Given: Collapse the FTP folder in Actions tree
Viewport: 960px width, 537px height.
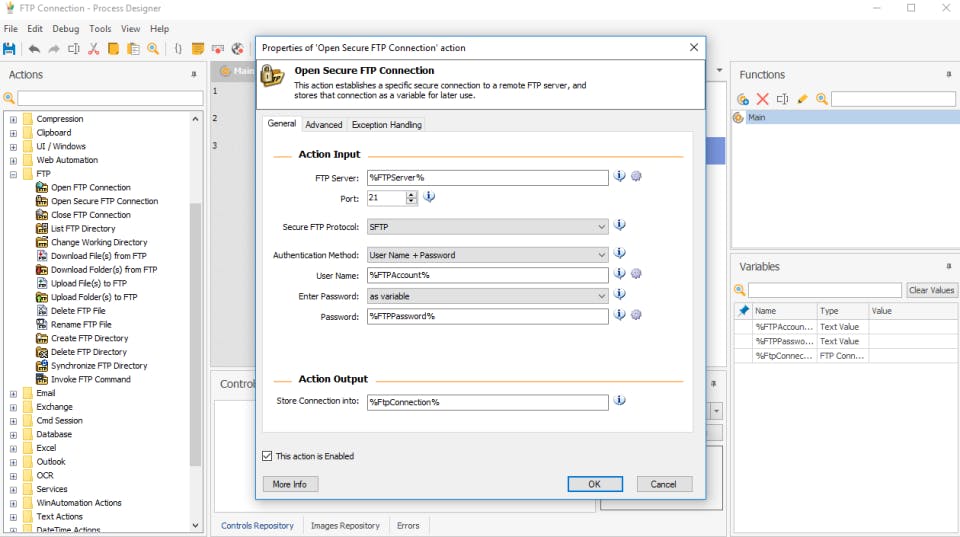Looking at the screenshot, I should click(x=13, y=175).
